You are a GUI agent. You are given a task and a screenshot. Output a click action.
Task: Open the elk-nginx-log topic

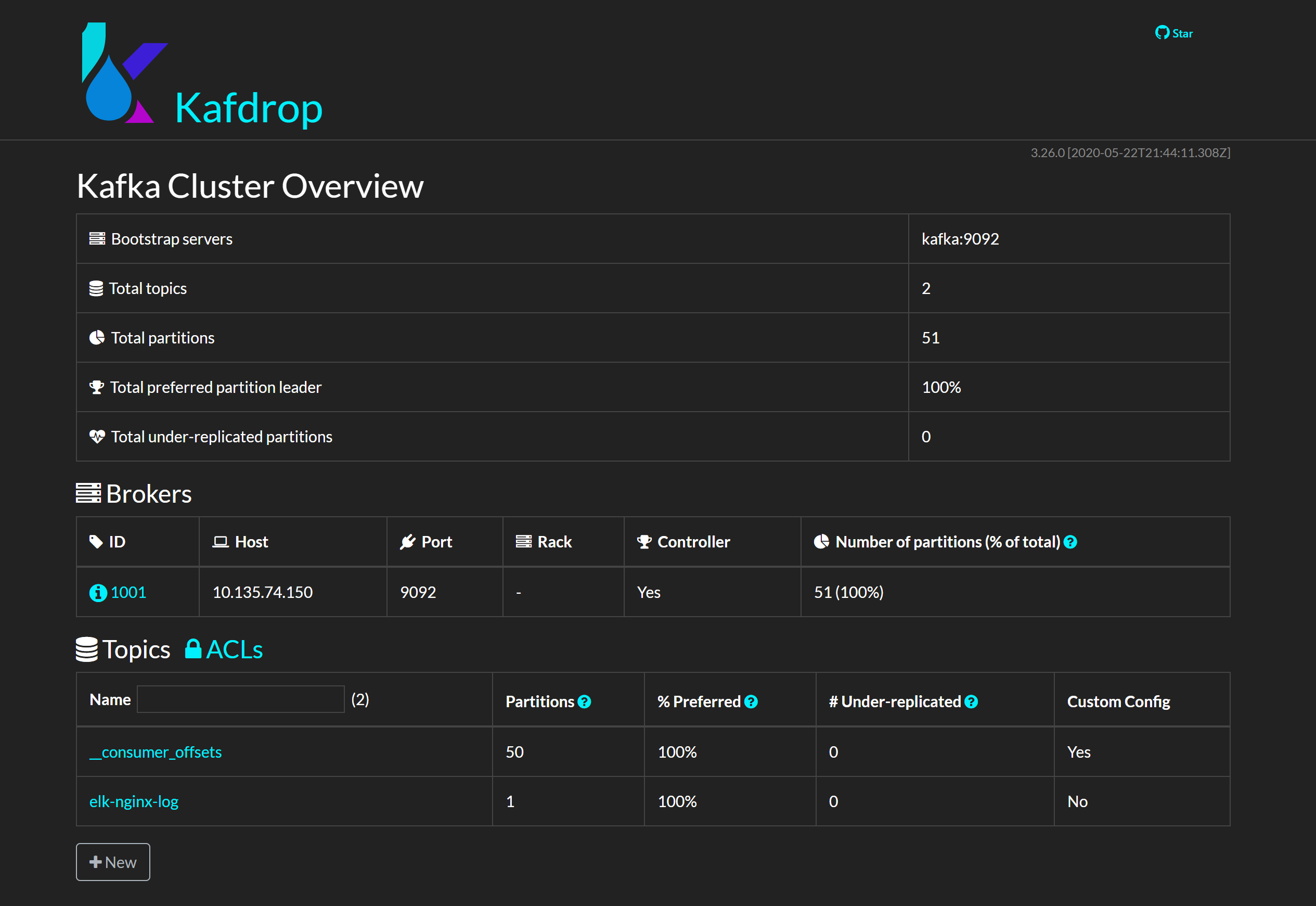pos(134,801)
